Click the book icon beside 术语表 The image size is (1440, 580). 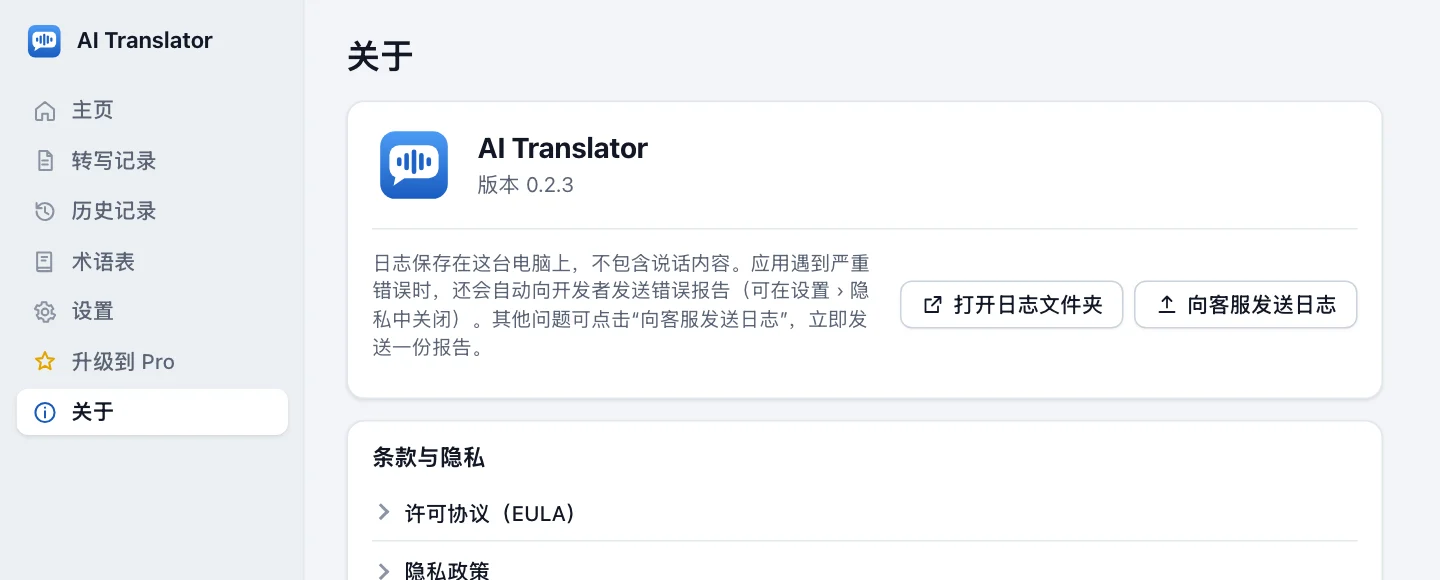(x=45, y=262)
